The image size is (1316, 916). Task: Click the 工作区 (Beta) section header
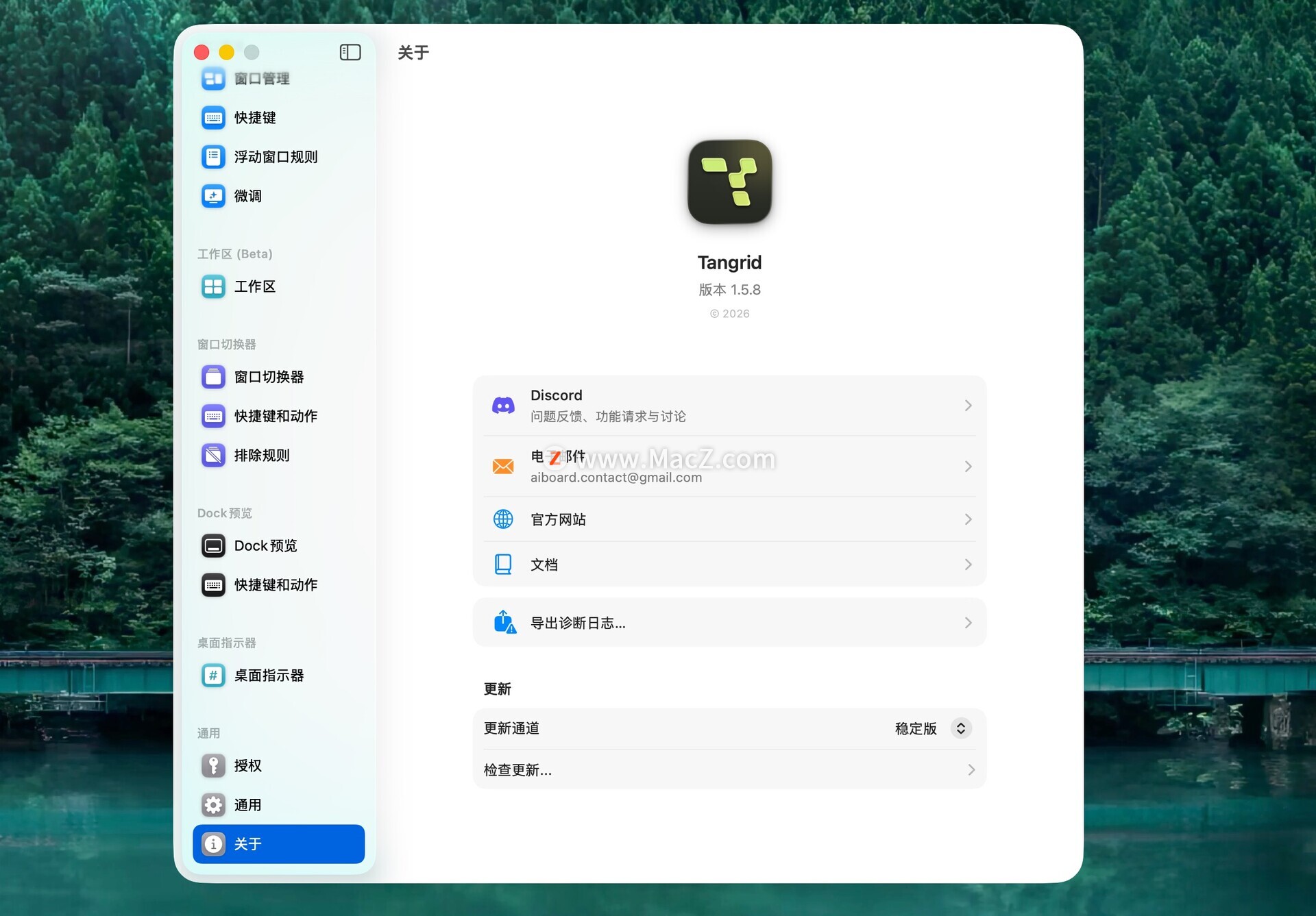[235, 254]
